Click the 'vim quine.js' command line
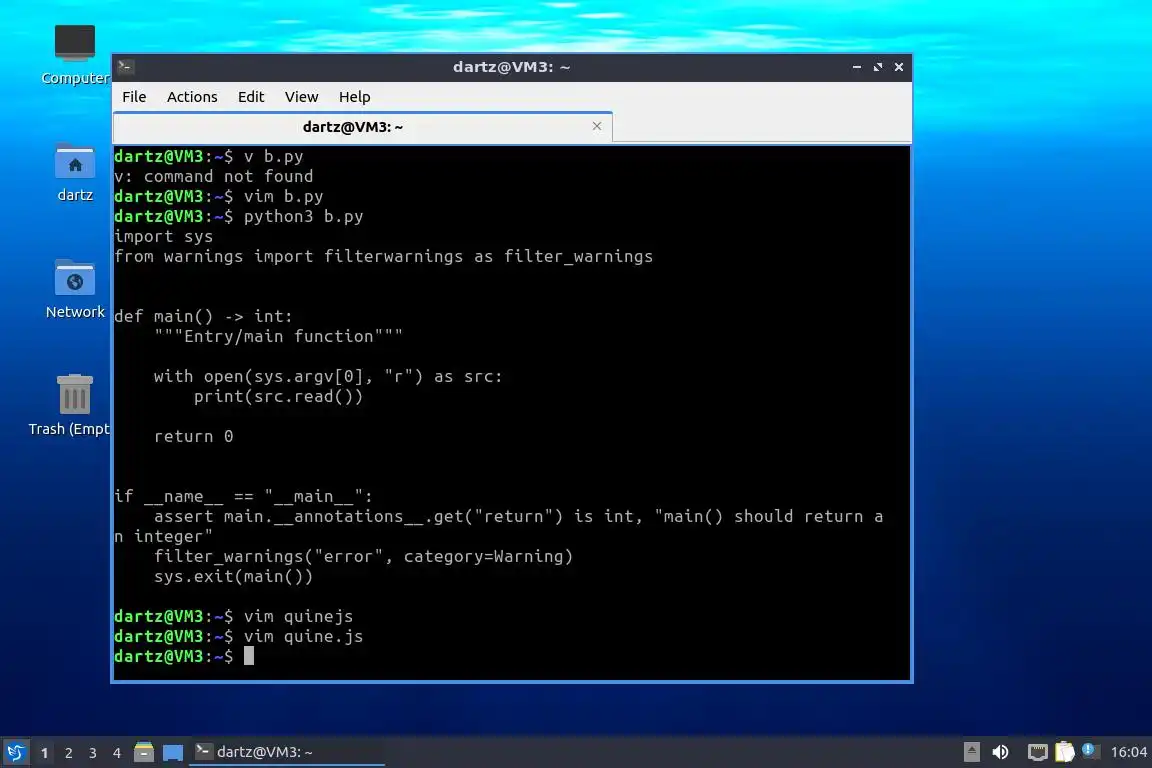 (303, 636)
